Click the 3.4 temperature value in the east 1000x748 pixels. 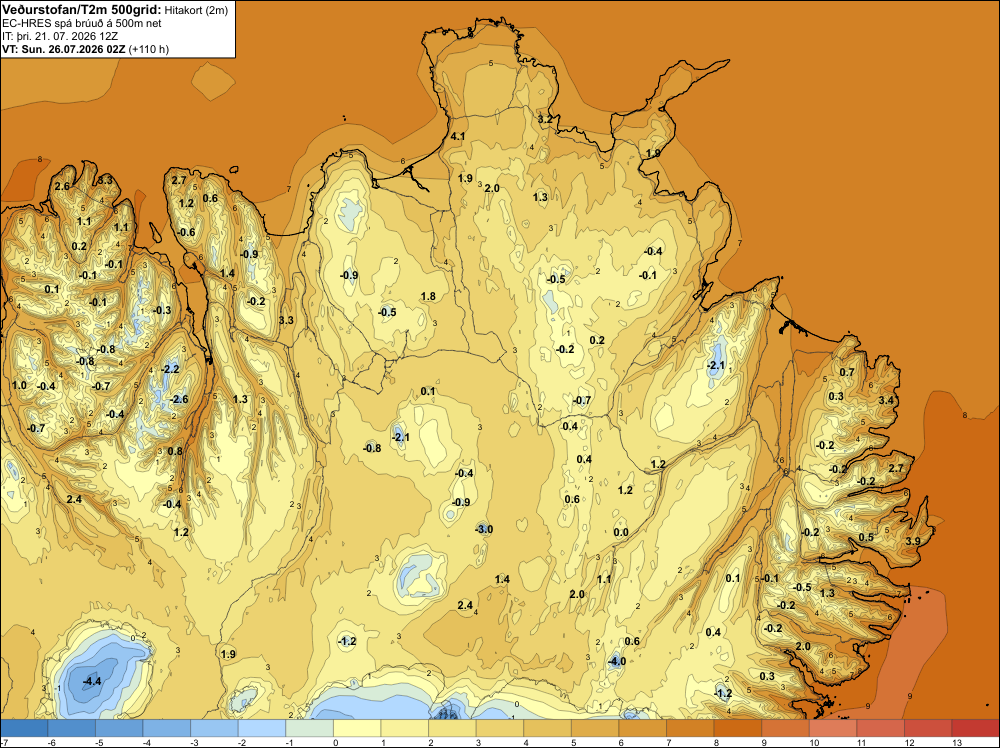click(886, 400)
